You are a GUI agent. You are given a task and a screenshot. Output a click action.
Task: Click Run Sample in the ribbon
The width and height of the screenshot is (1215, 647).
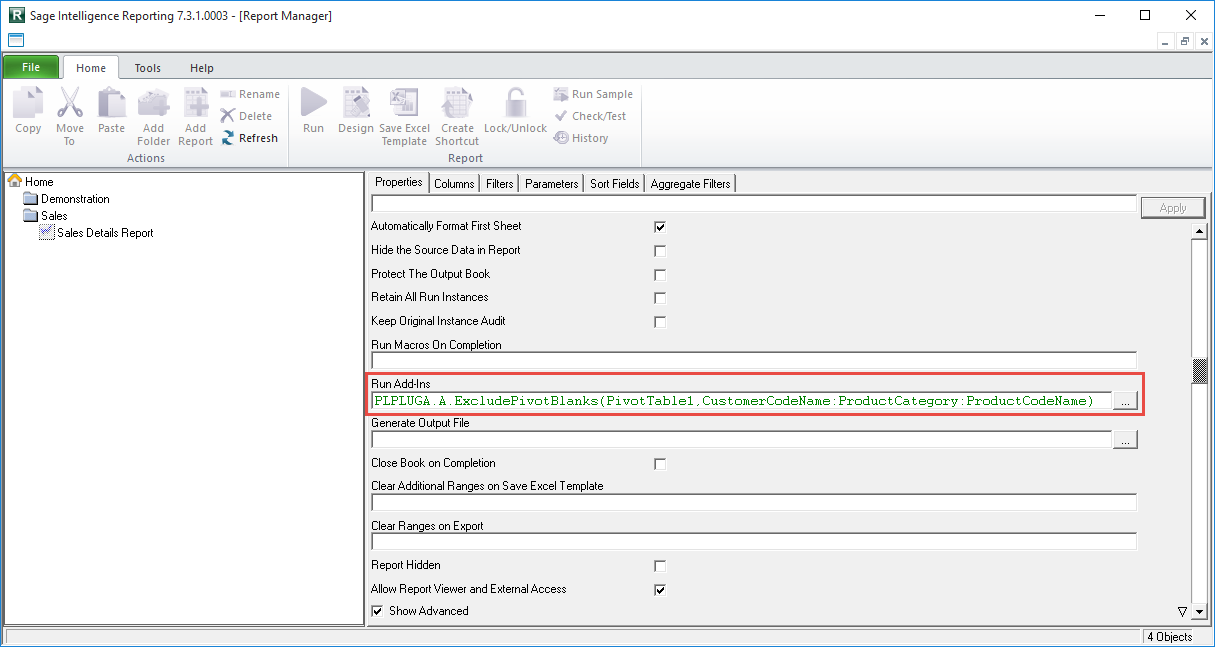click(593, 94)
